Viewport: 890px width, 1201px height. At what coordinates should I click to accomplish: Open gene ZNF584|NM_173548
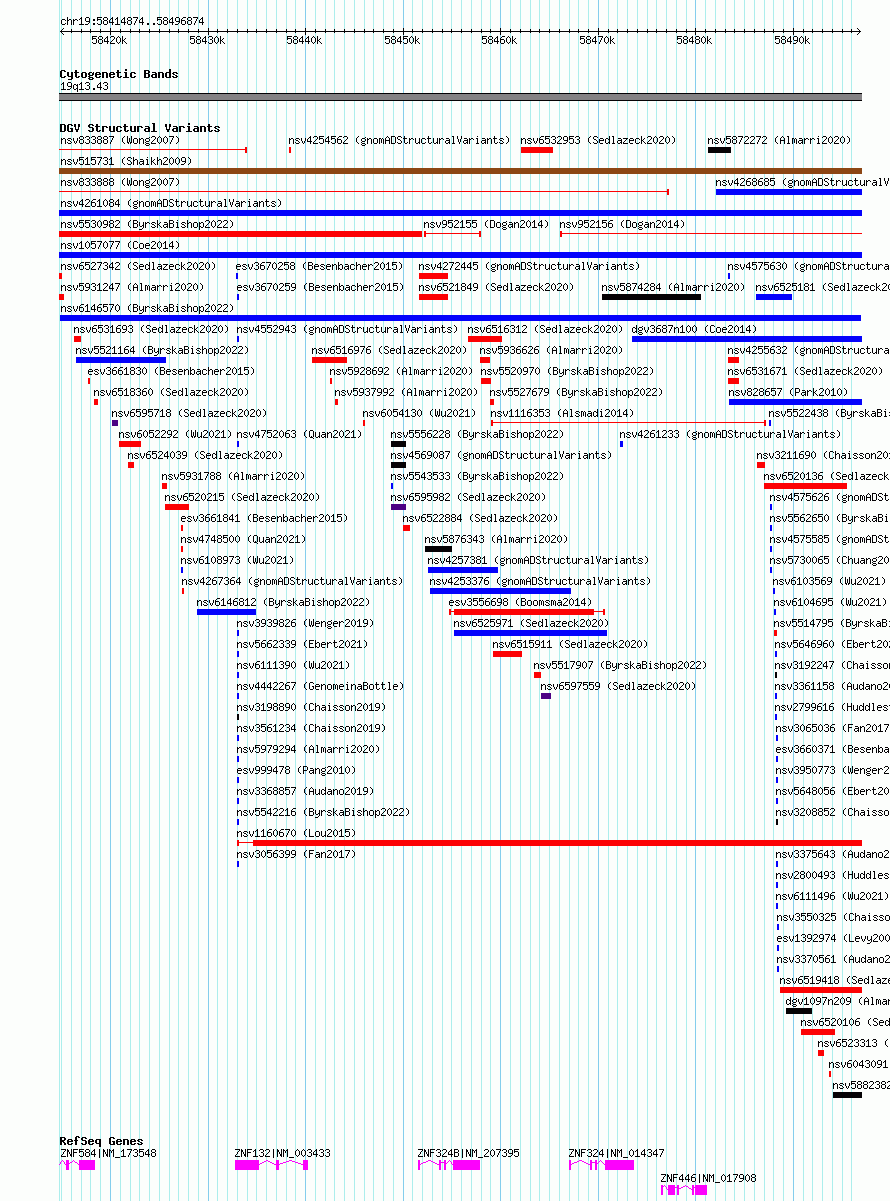pyautogui.click(x=108, y=1153)
